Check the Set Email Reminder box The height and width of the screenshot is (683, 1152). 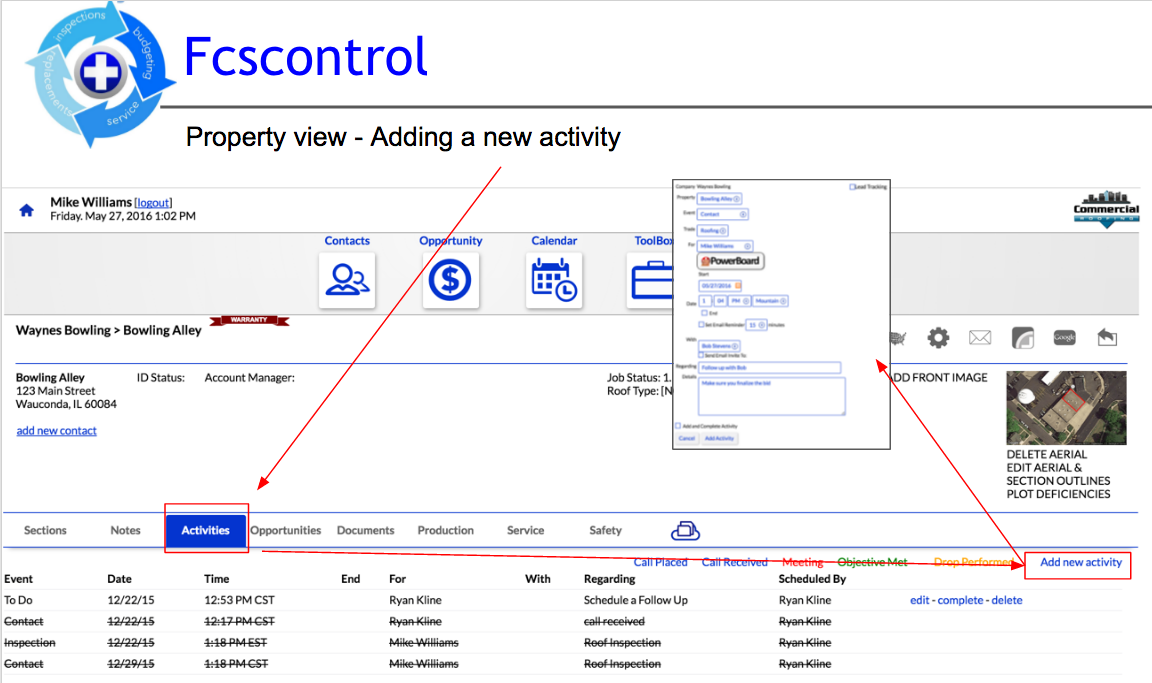(x=701, y=324)
